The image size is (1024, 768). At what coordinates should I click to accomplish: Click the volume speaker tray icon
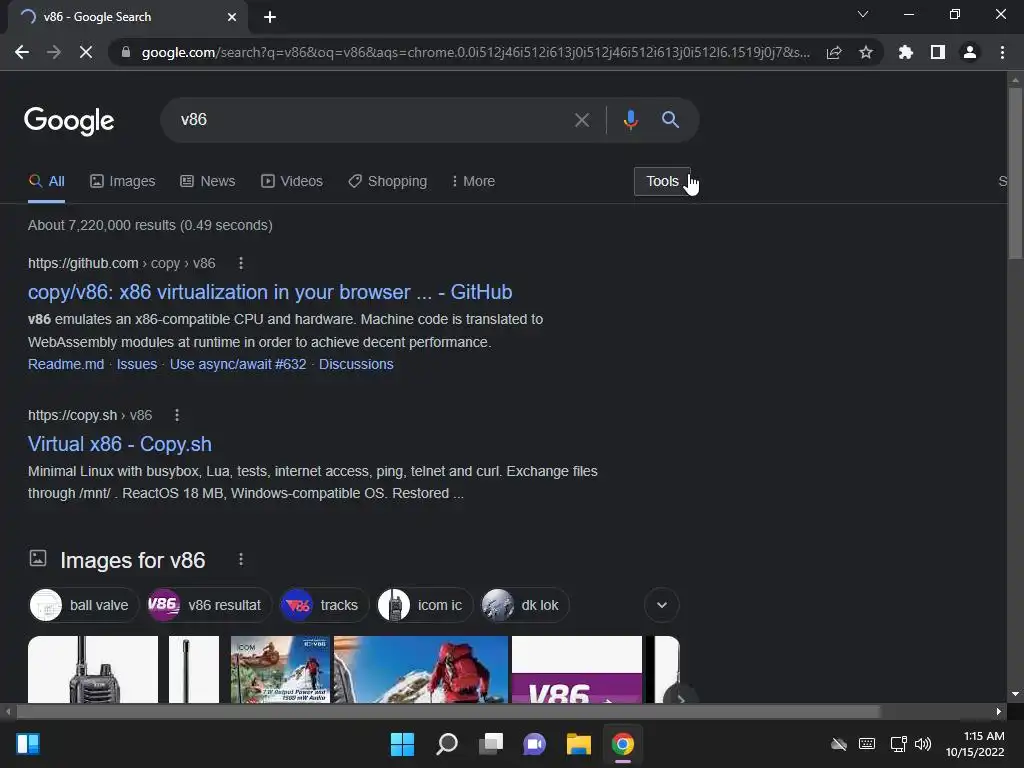click(x=923, y=744)
